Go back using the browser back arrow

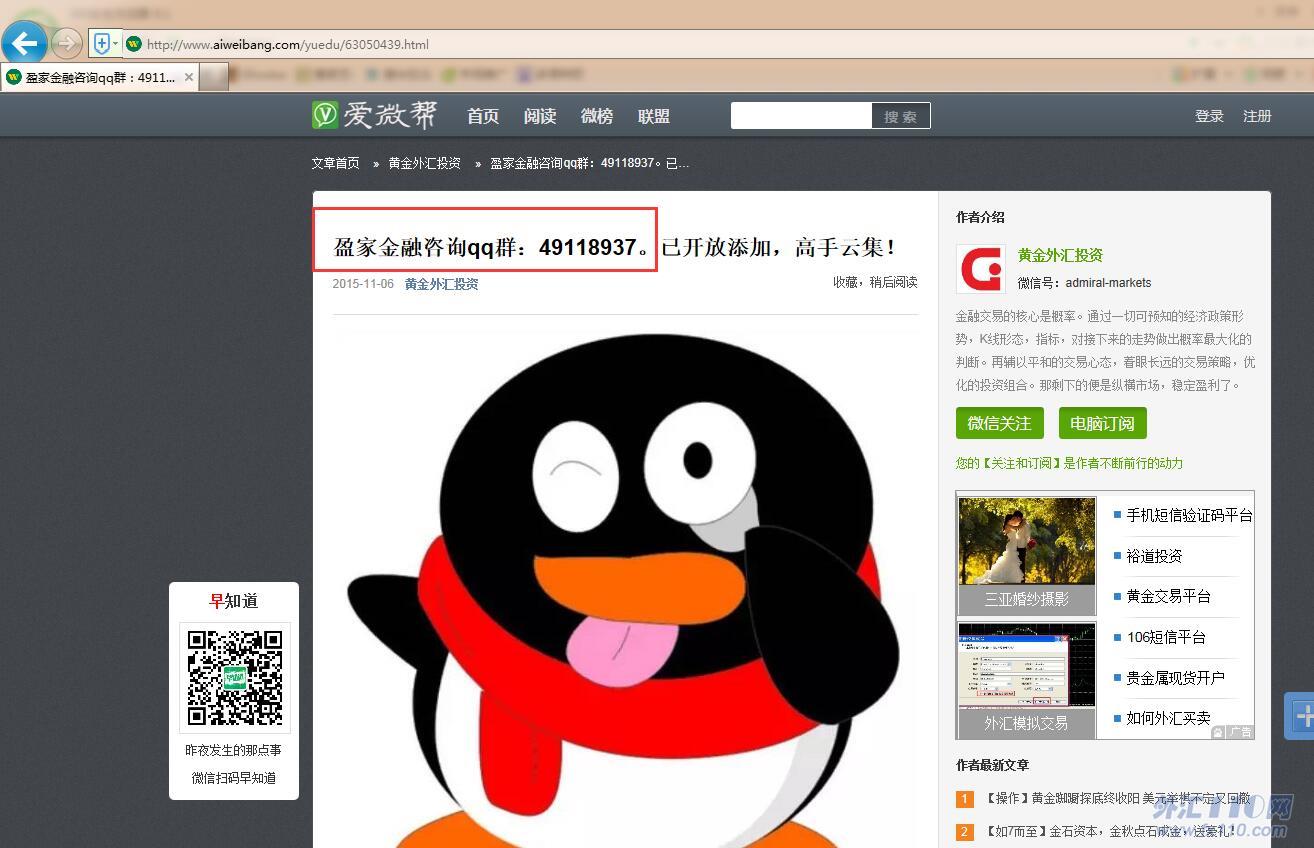coord(24,43)
